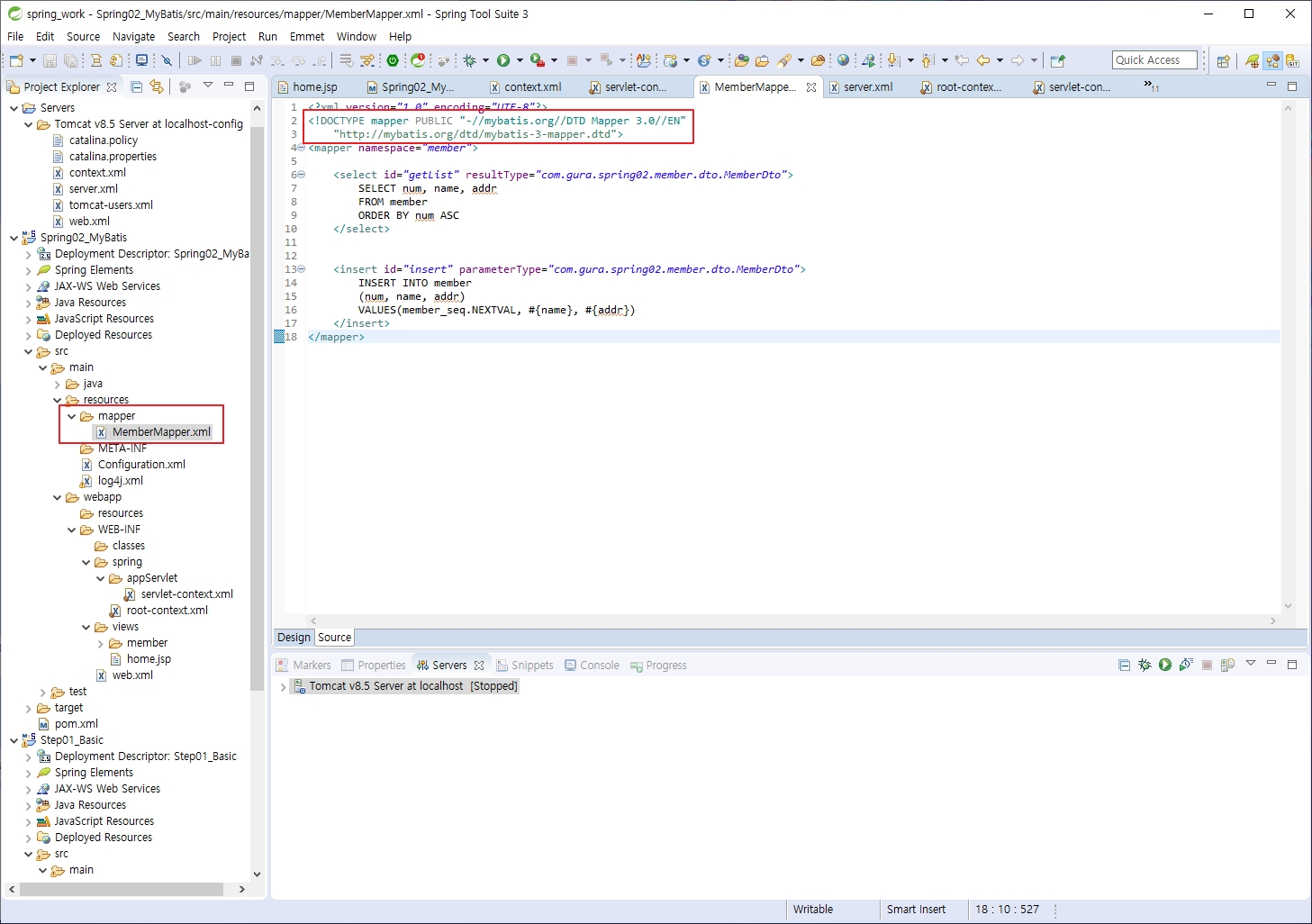Start the server in debug mode from Servers view

[1145, 665]
